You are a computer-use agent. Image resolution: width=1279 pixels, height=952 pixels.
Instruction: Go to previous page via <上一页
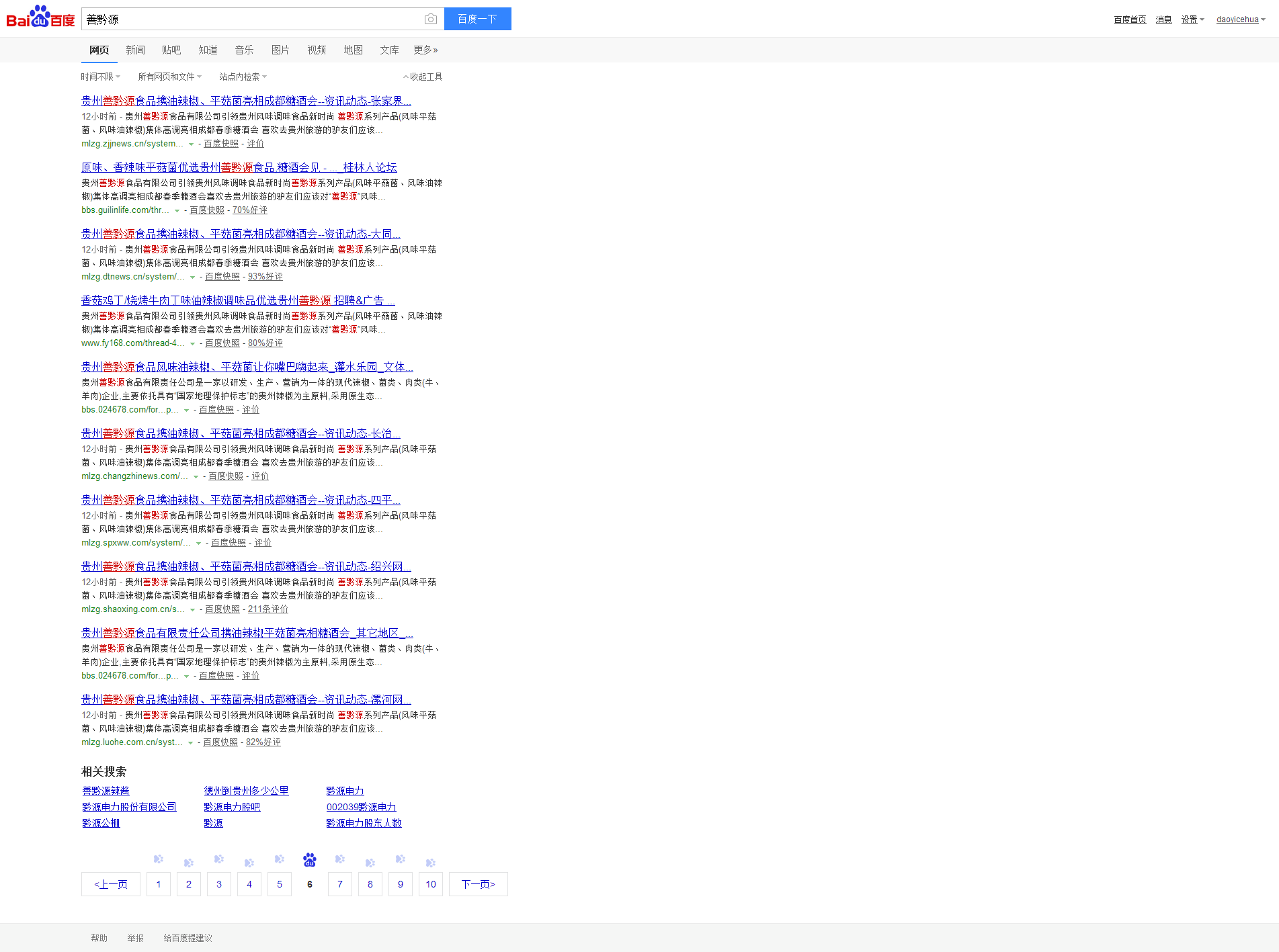click(111, 884)
